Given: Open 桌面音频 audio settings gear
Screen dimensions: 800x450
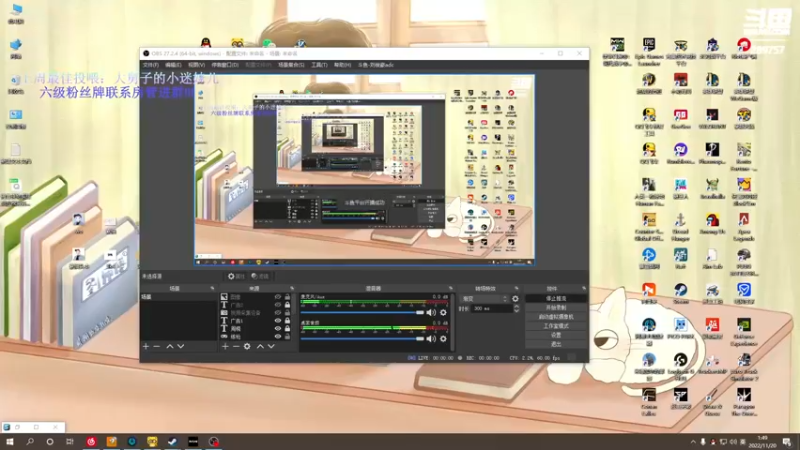Looking at the screenshot, I should coord(443,338).
